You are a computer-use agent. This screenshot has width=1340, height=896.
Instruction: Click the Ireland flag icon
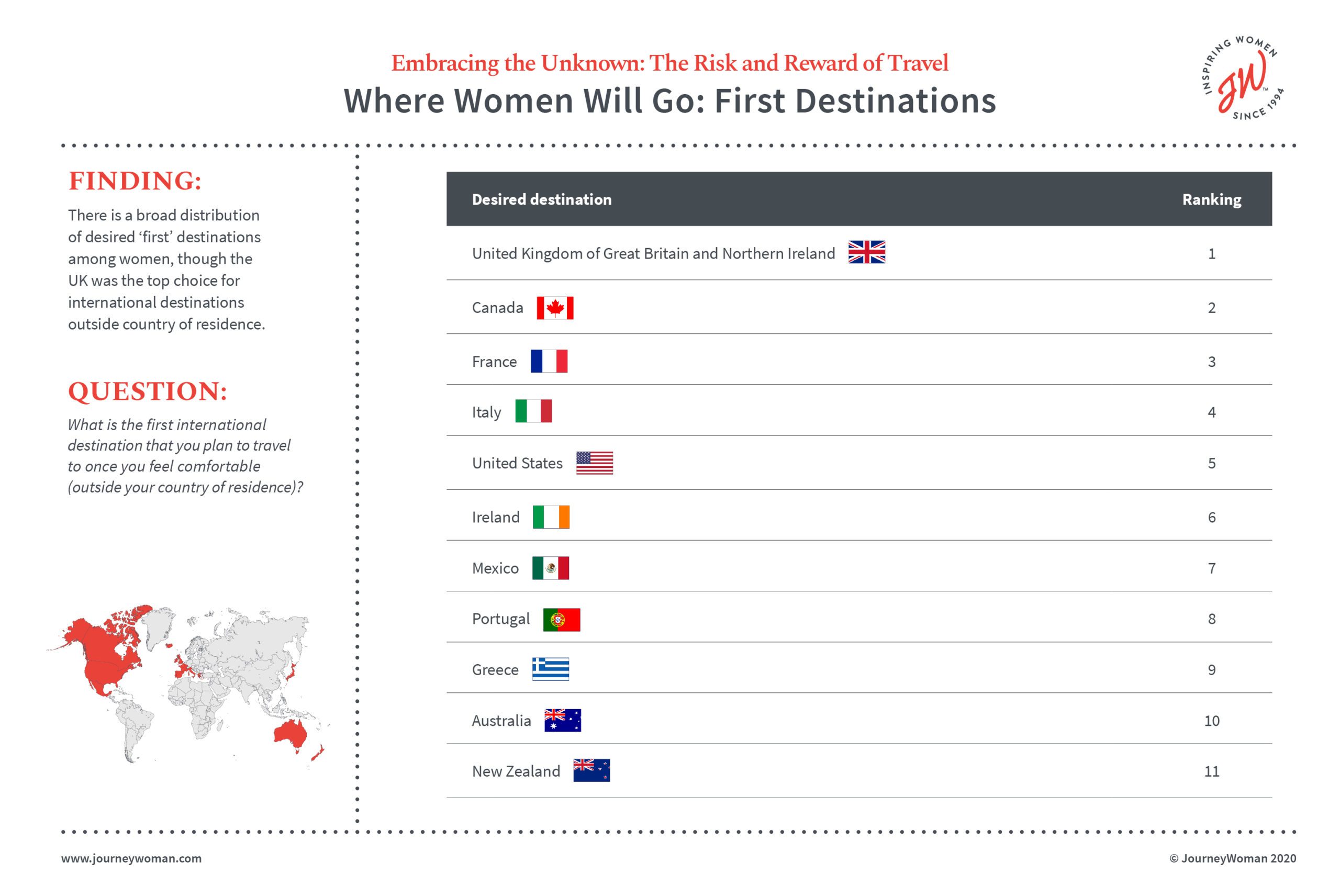[551, 517]
